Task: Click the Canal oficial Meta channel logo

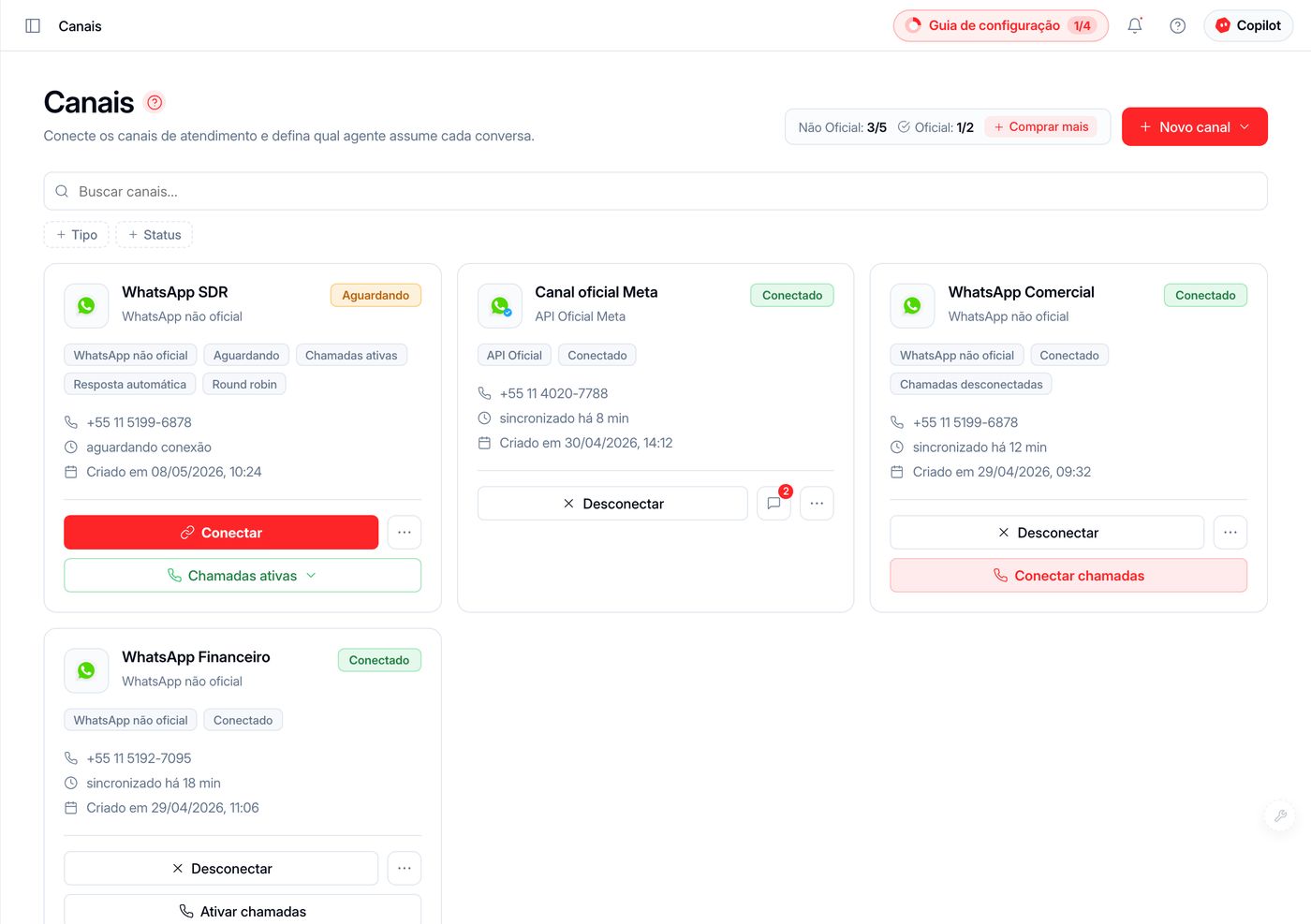Action: (500, 305)
